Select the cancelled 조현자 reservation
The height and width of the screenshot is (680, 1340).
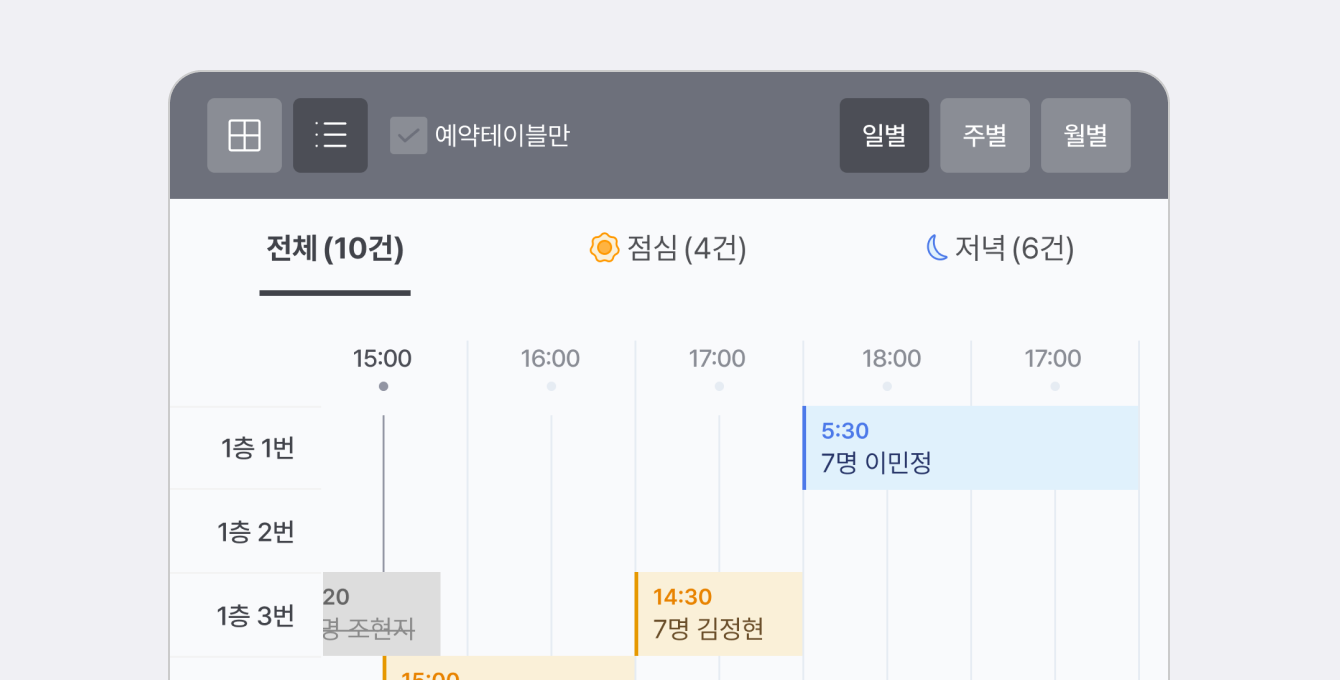[x=381, y=614]
